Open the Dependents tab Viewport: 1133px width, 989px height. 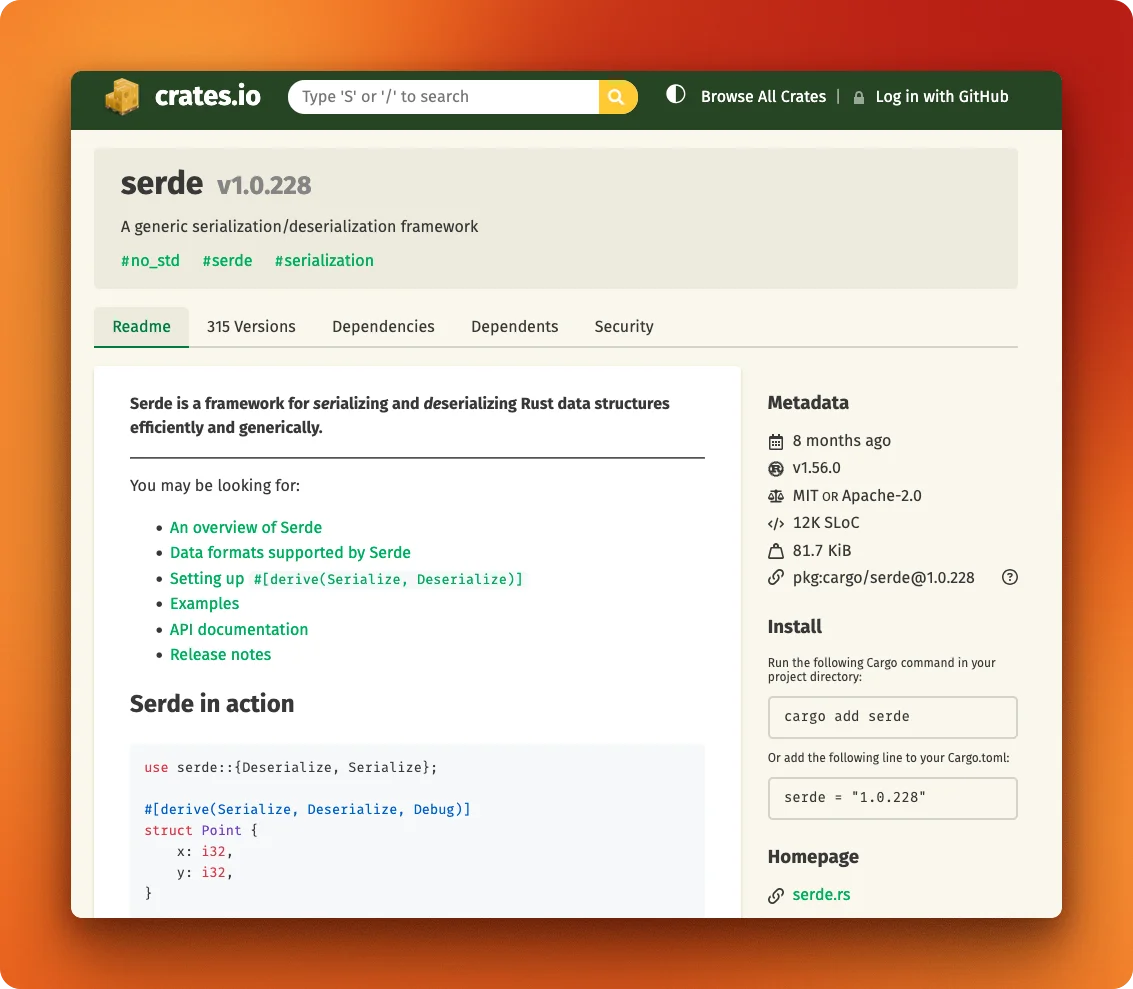coord(514,327)
